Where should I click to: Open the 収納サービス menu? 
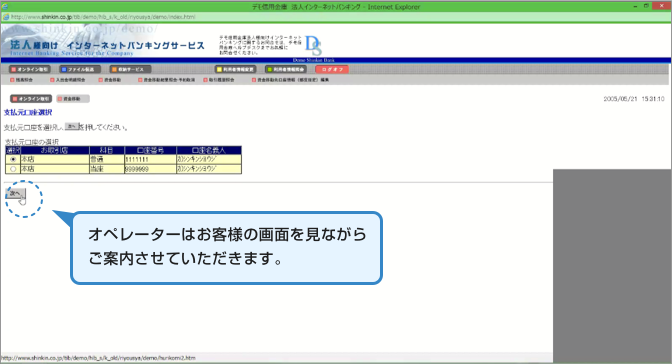[x=130, y=69]
